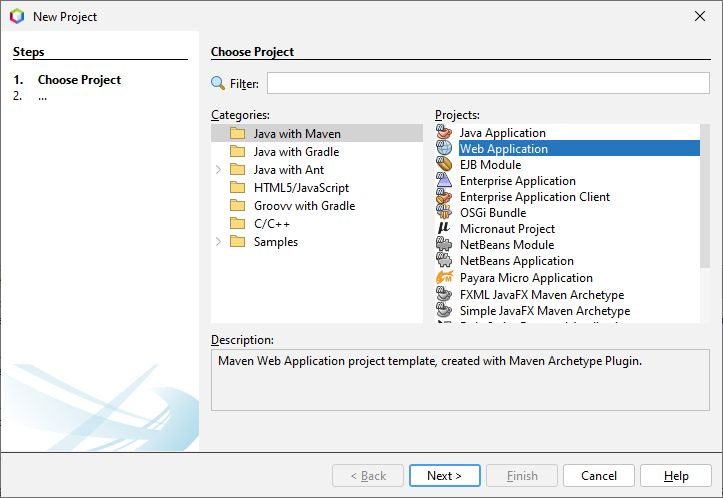Click the Cancel button
Viewport: 723px width, 498px height.
click(598, 476)
